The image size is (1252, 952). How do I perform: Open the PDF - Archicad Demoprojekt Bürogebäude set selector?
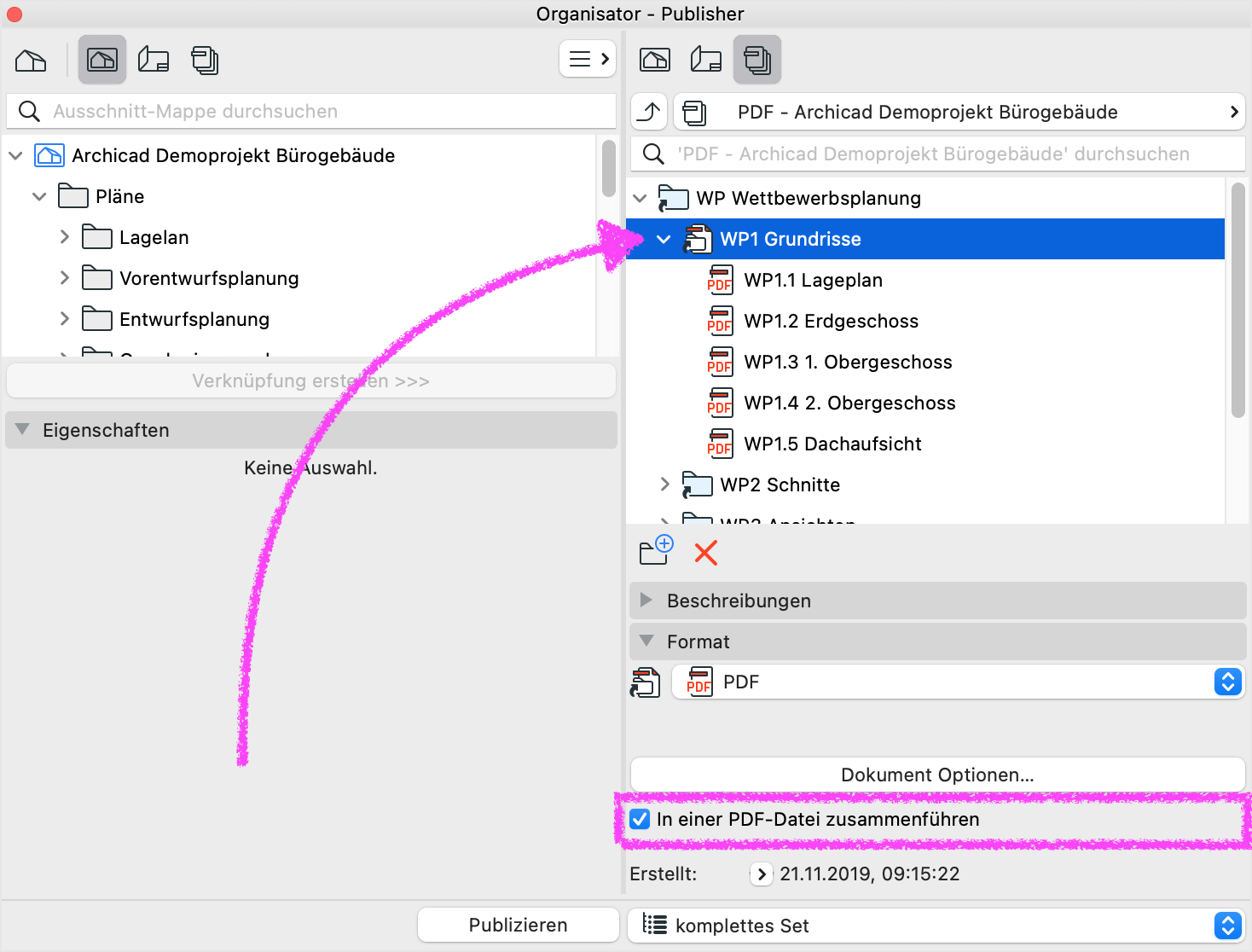pyautogui.click(x=959, y=112)
